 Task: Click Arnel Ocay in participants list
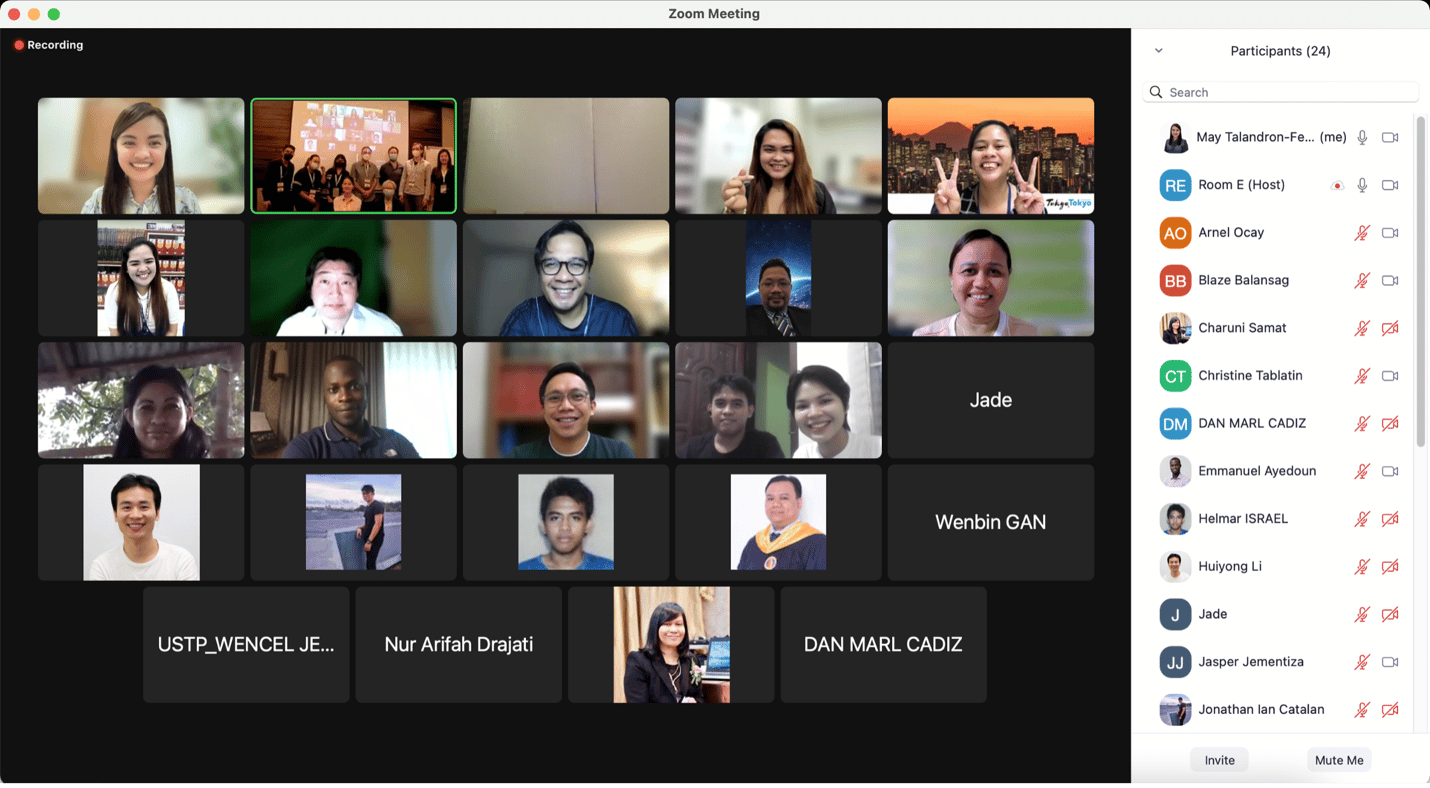click(1231, 233)
